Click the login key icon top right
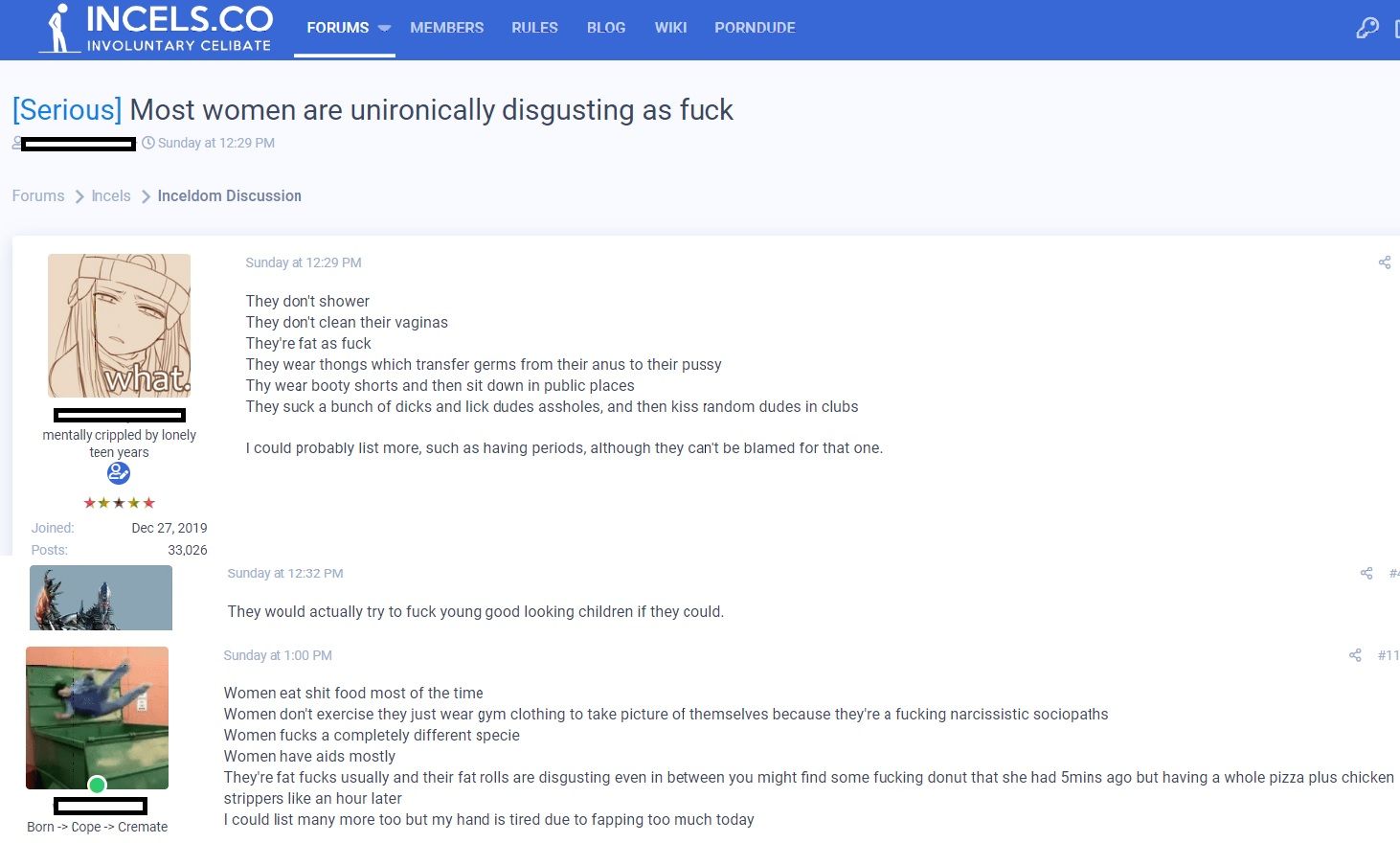 (x=1366, y=28)
